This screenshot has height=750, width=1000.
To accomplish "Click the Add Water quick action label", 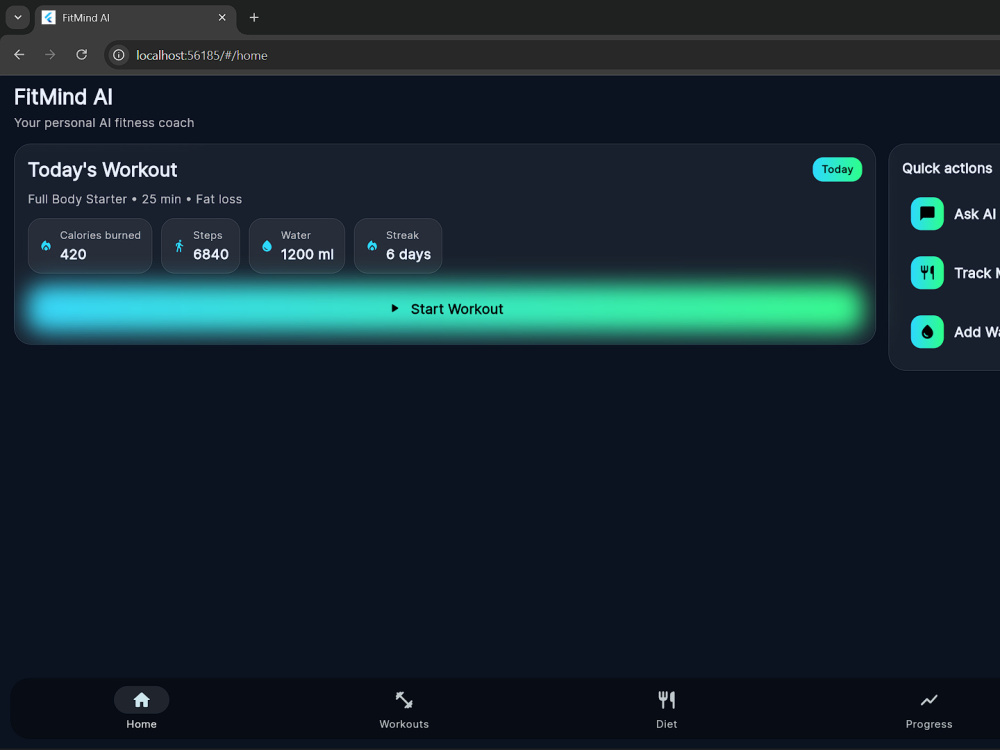I will [x=976, y=332].
